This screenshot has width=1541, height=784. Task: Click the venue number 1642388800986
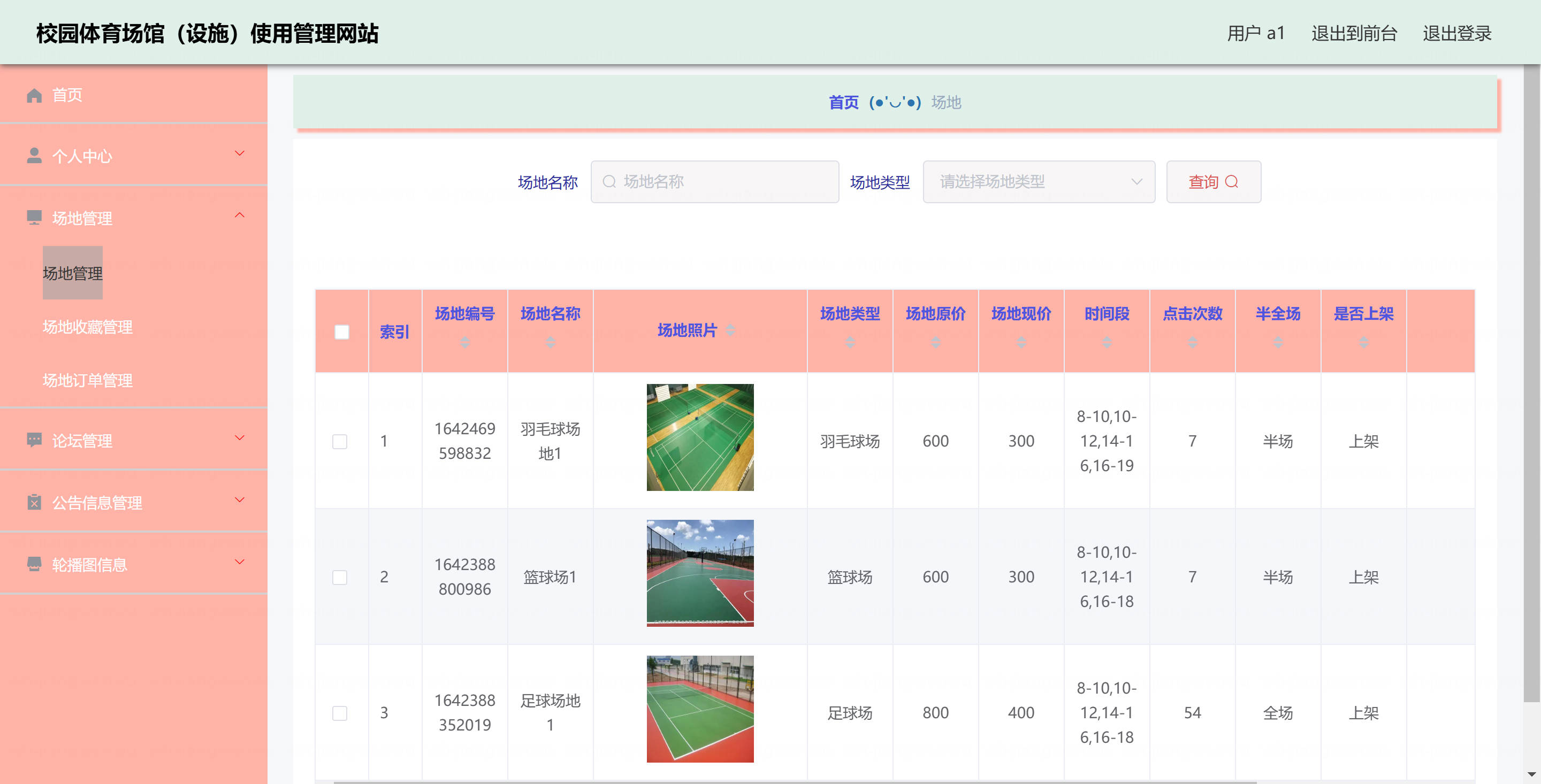[465, 577]
